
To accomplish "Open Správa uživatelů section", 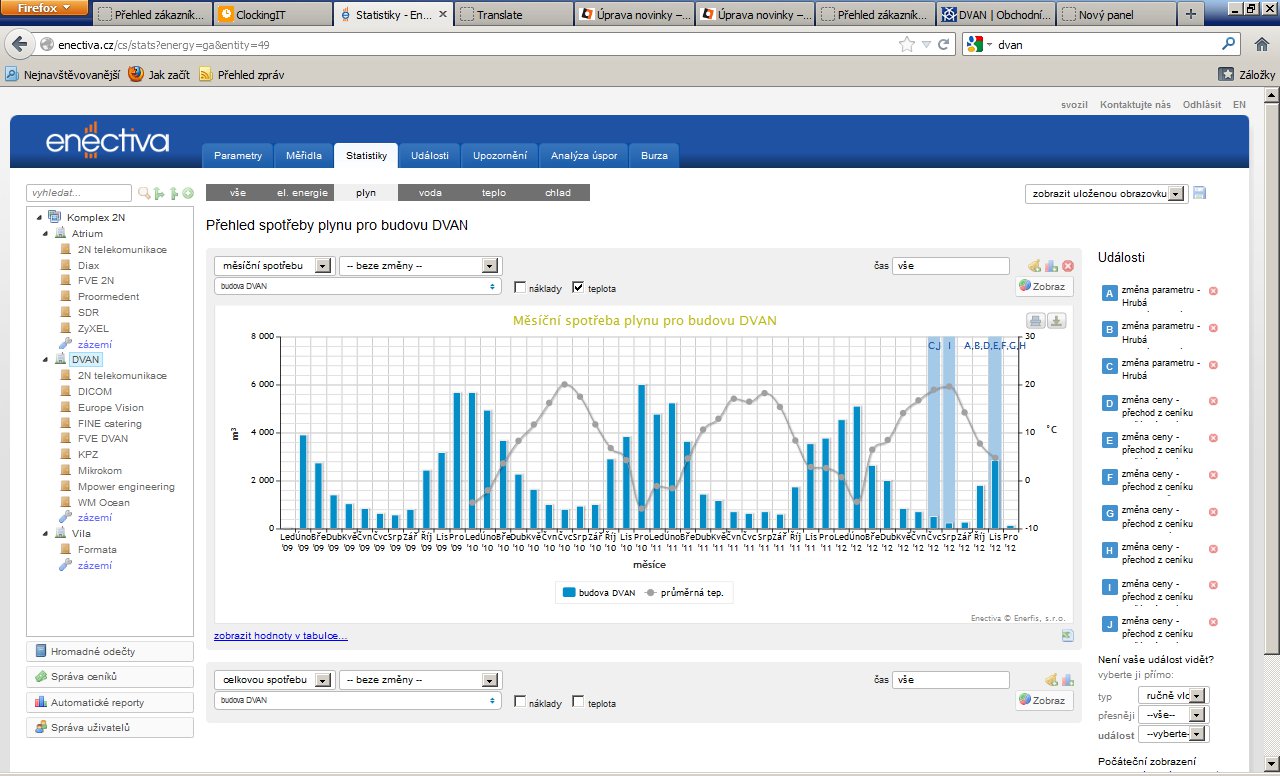I will [110, 728].
